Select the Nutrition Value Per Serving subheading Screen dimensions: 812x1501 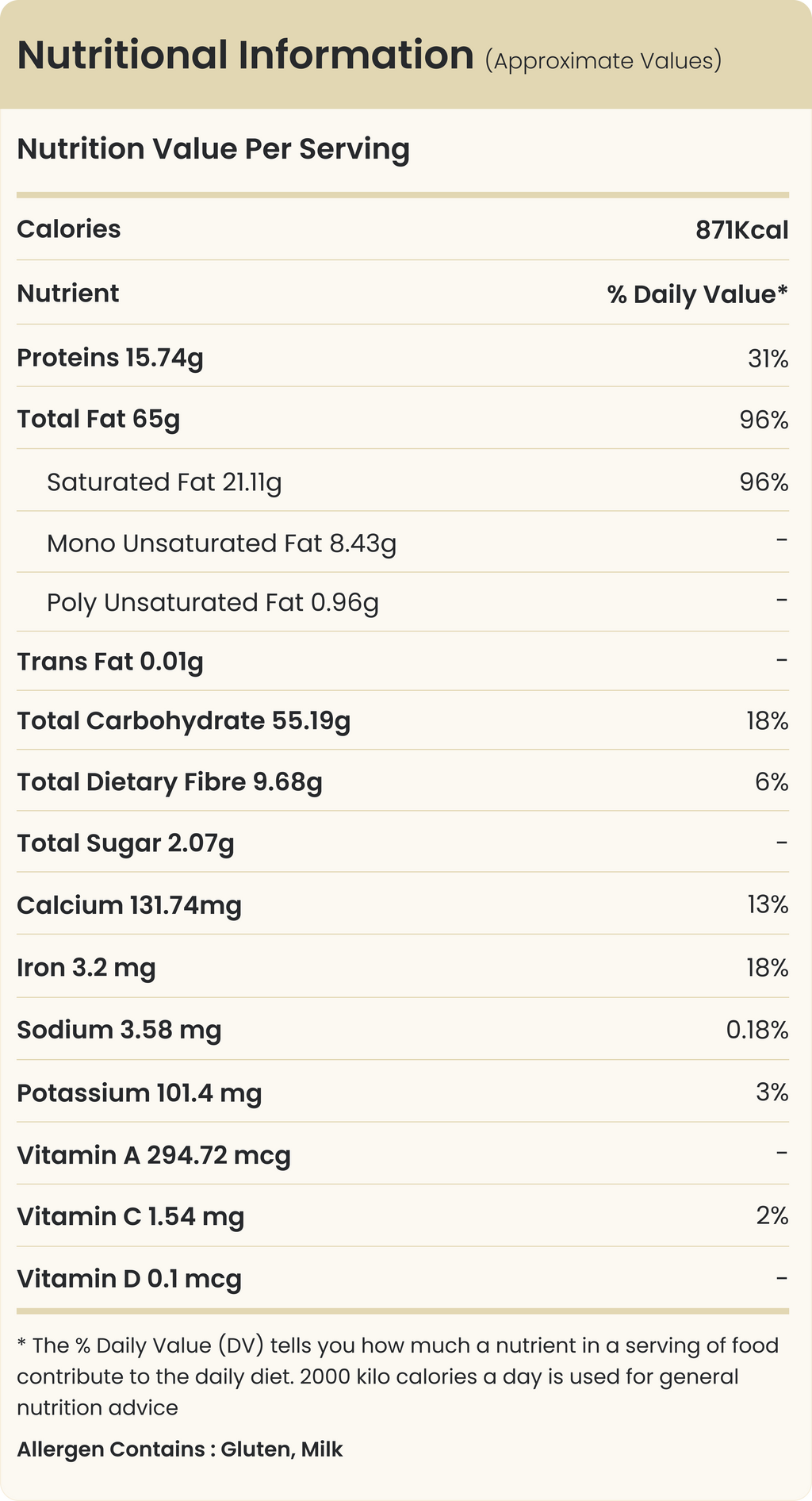pos(213,149)
